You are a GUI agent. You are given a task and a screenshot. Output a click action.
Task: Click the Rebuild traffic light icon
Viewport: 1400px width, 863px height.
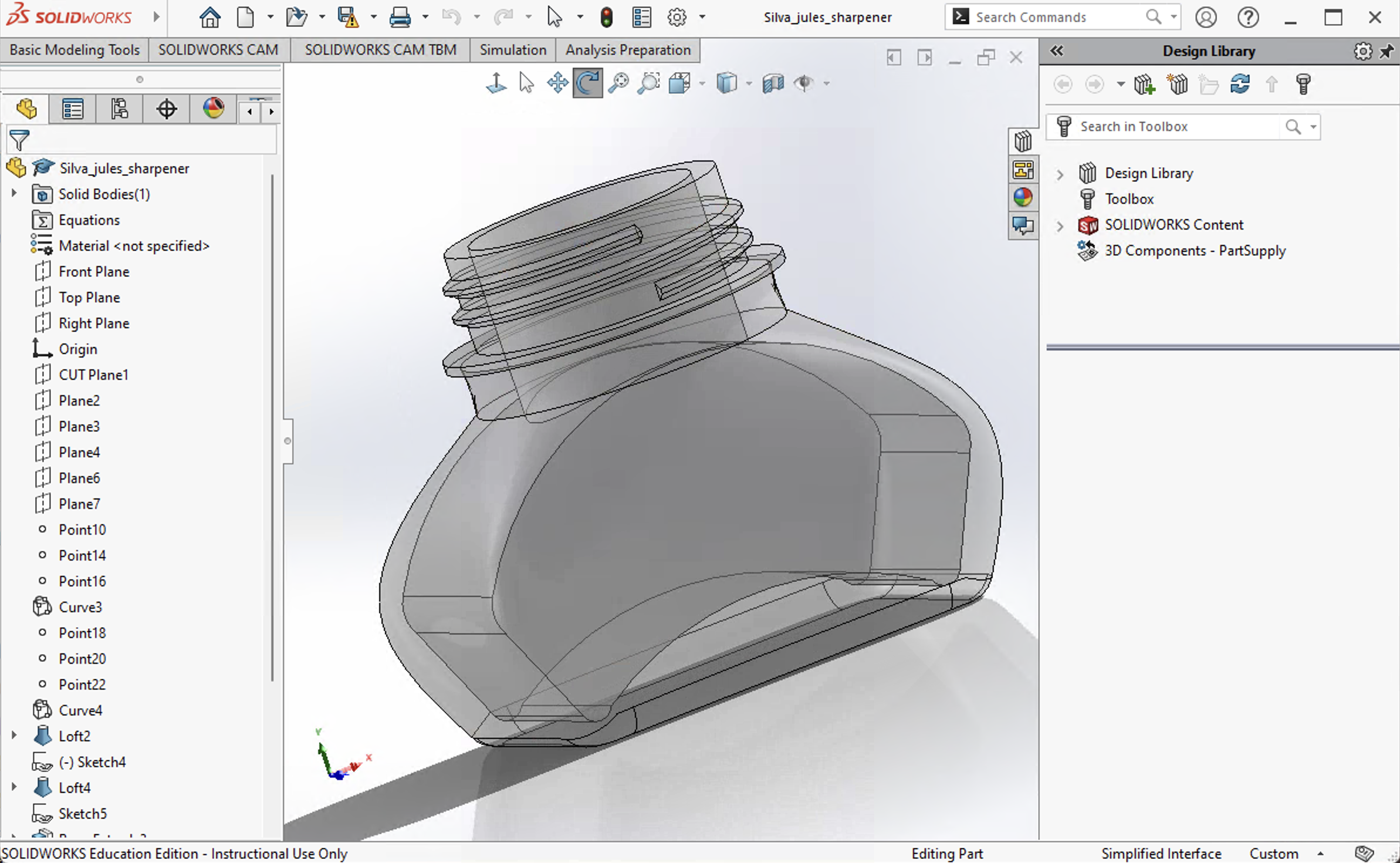click(x=607, y=17)
